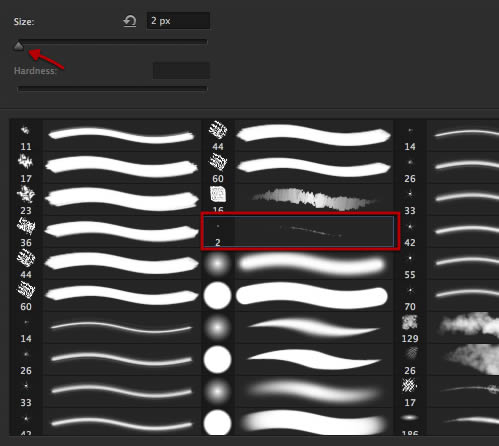Select the 44 brush in the left column
This screenshot has height=446, width=499.
pos(105,264)
